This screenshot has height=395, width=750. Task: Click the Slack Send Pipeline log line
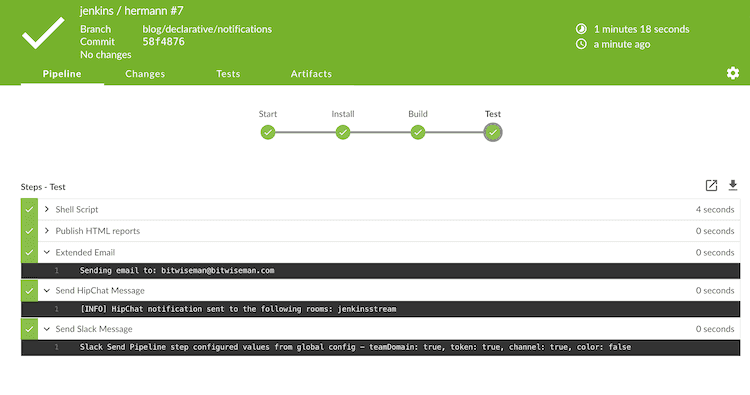click(380, 347)
